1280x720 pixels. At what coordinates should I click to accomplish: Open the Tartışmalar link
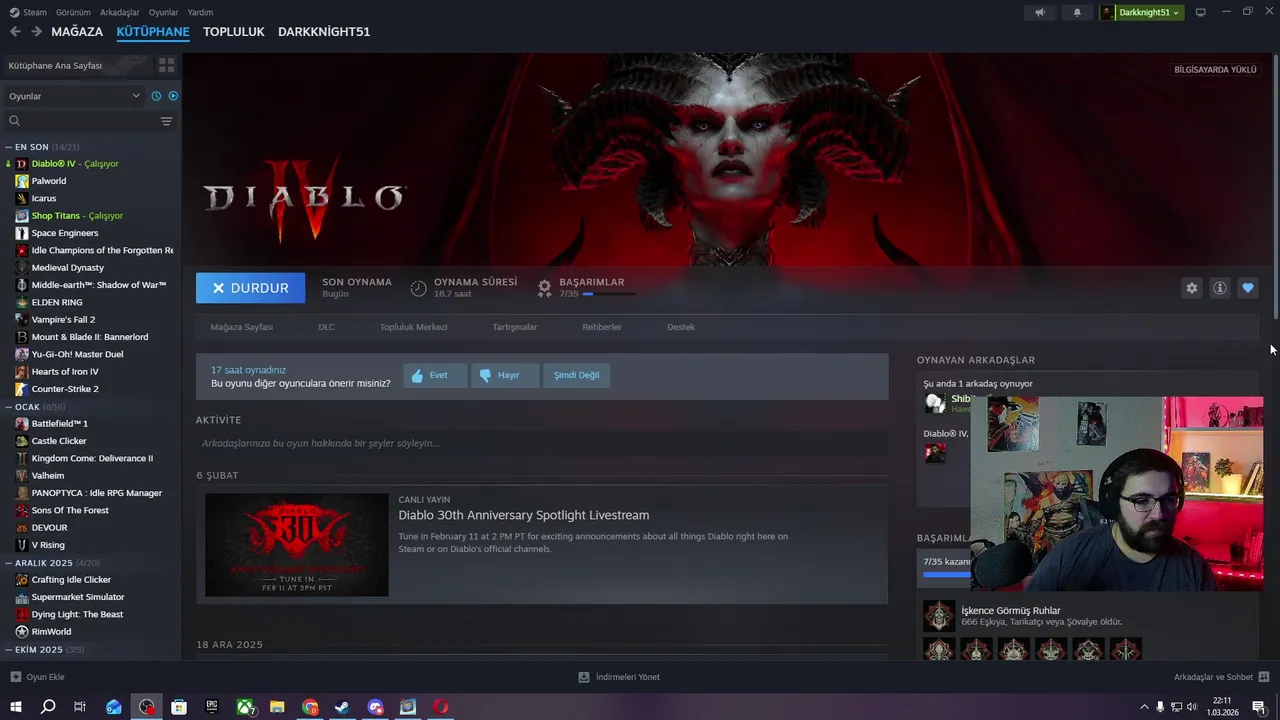(515, 327)
